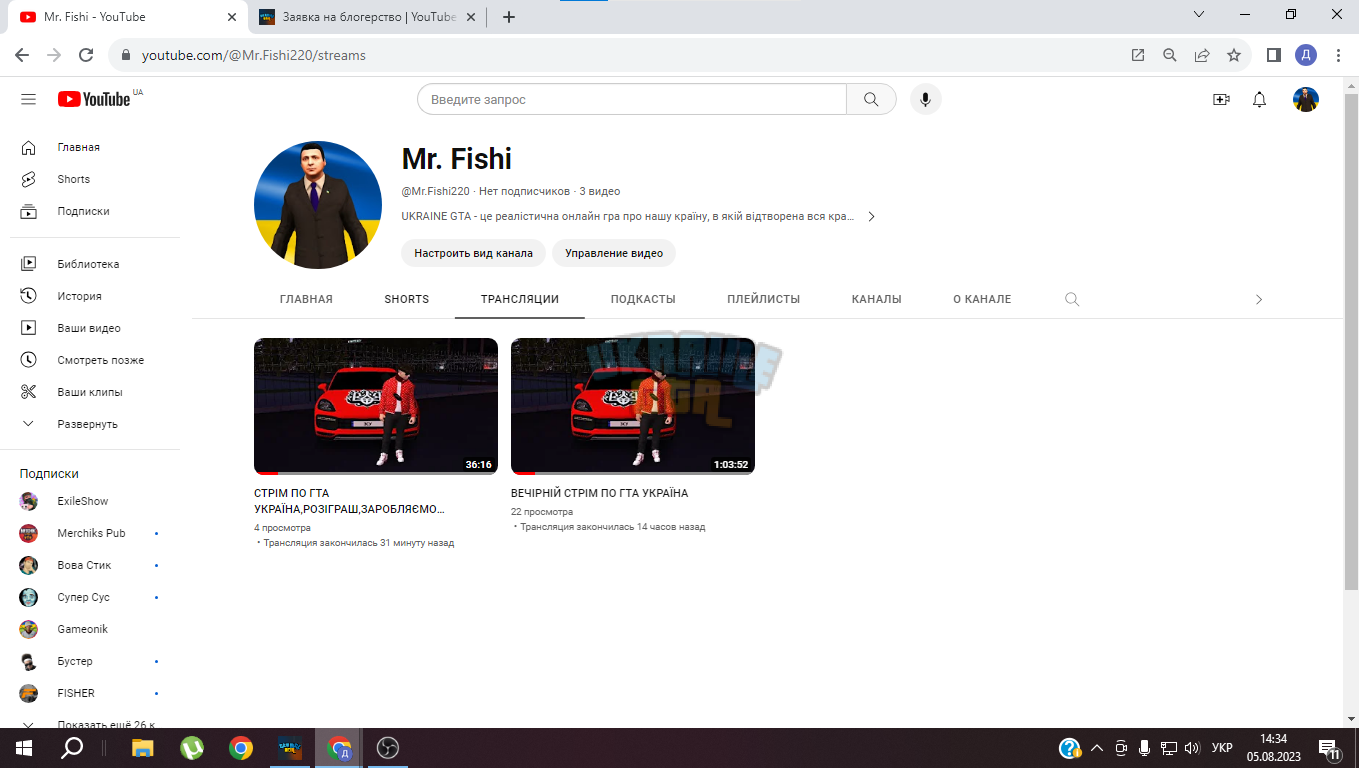Screen dimensions: 1359x768
Task: Expand the channel description arrow
Action: pos(871,217)
